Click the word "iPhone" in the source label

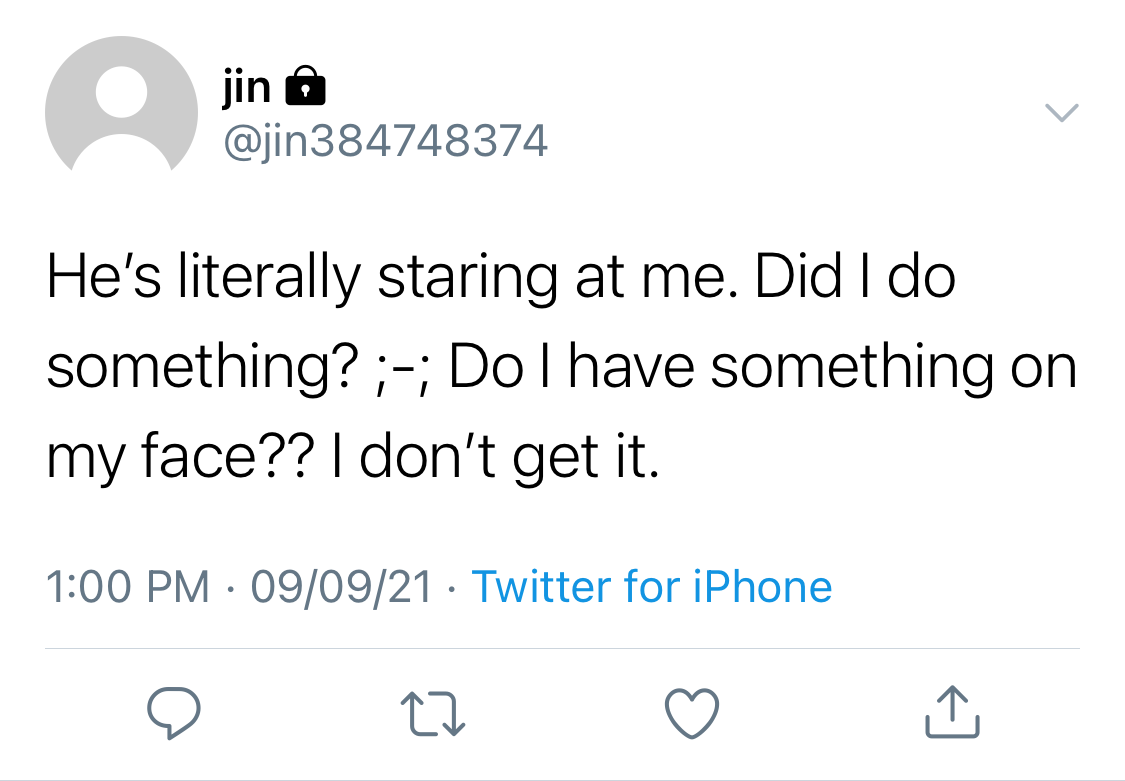[x=763, y=586]
